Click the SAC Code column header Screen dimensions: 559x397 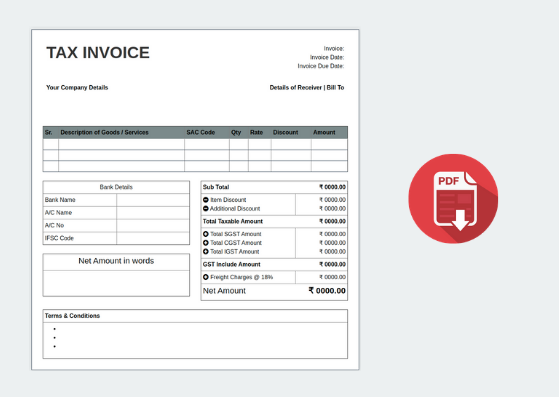pyautogui.click(x=201, y=133)
